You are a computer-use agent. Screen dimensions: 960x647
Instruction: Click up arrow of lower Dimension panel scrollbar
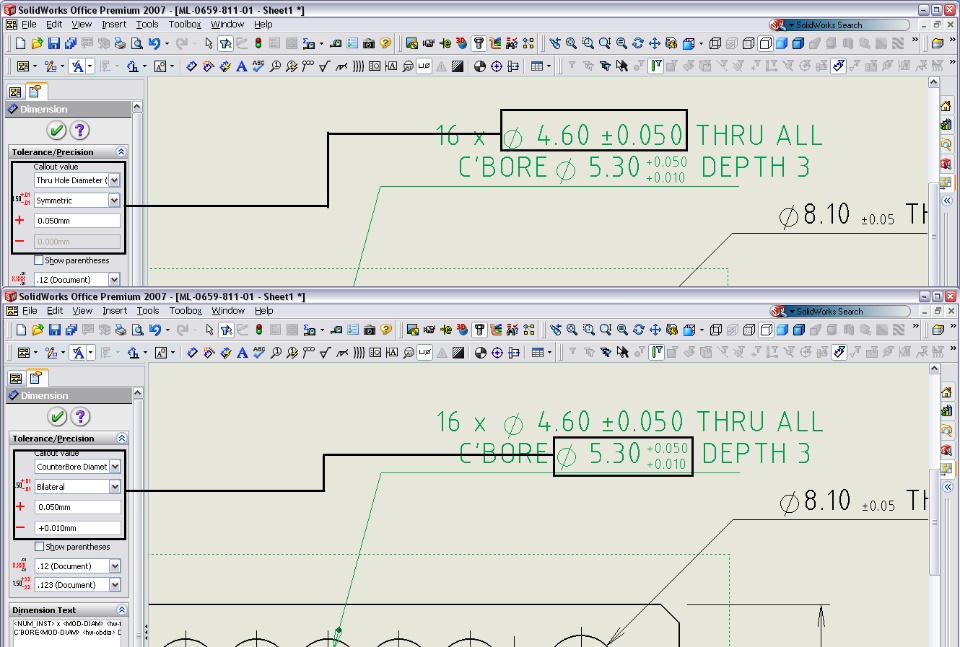click(138, 392)
